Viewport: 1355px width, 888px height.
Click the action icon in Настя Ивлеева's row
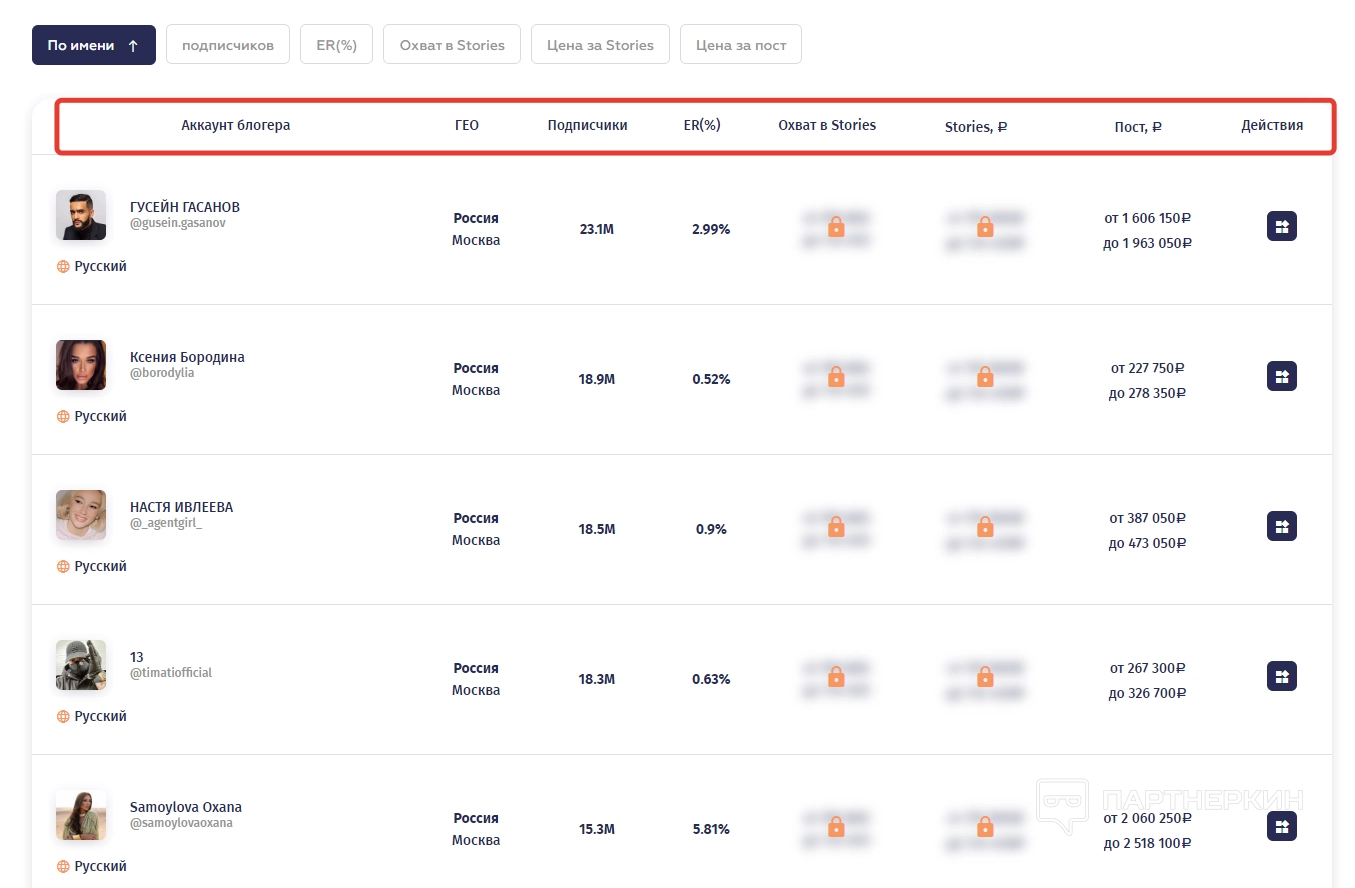click(1281, 526)
